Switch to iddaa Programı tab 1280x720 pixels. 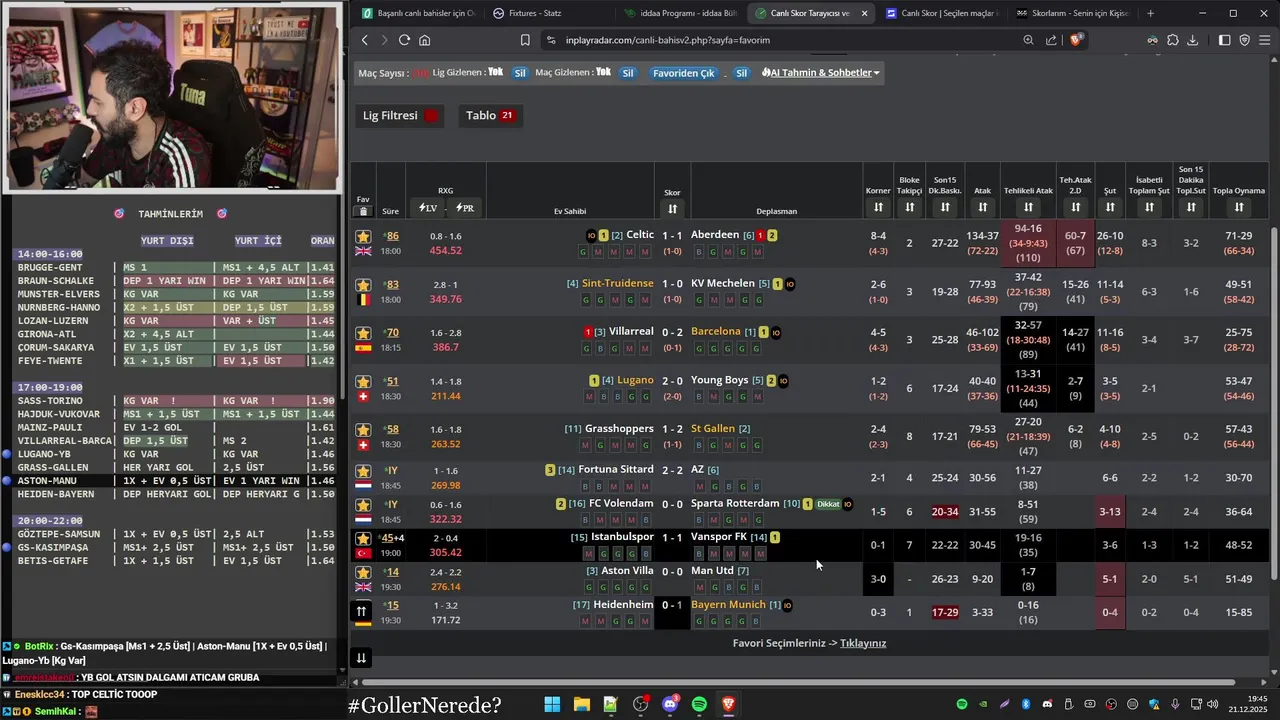(x=680, y=13)
